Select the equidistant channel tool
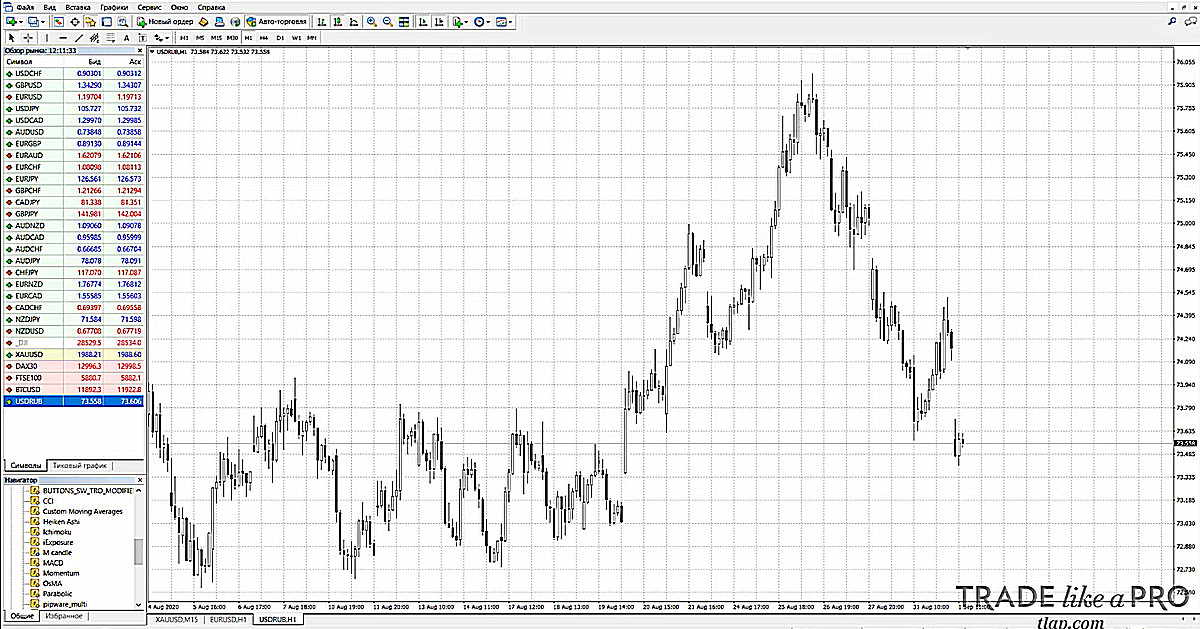This screenshot has width=1200, height=629. tap(94, 38)
